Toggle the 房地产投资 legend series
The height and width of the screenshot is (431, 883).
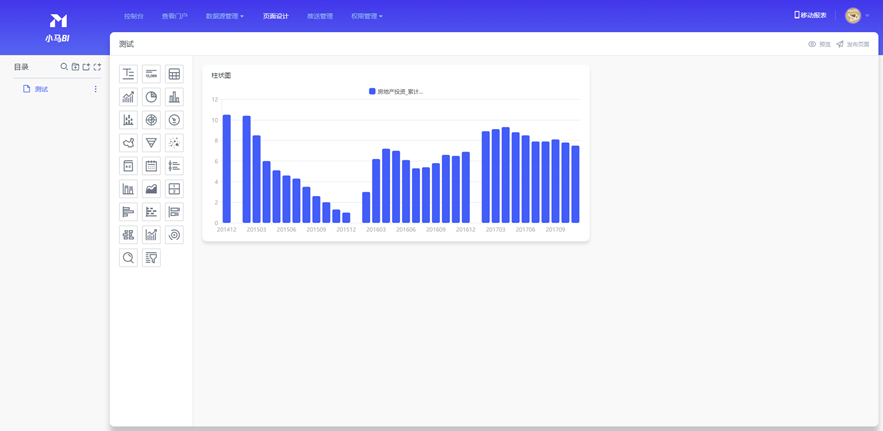(396, 91)
